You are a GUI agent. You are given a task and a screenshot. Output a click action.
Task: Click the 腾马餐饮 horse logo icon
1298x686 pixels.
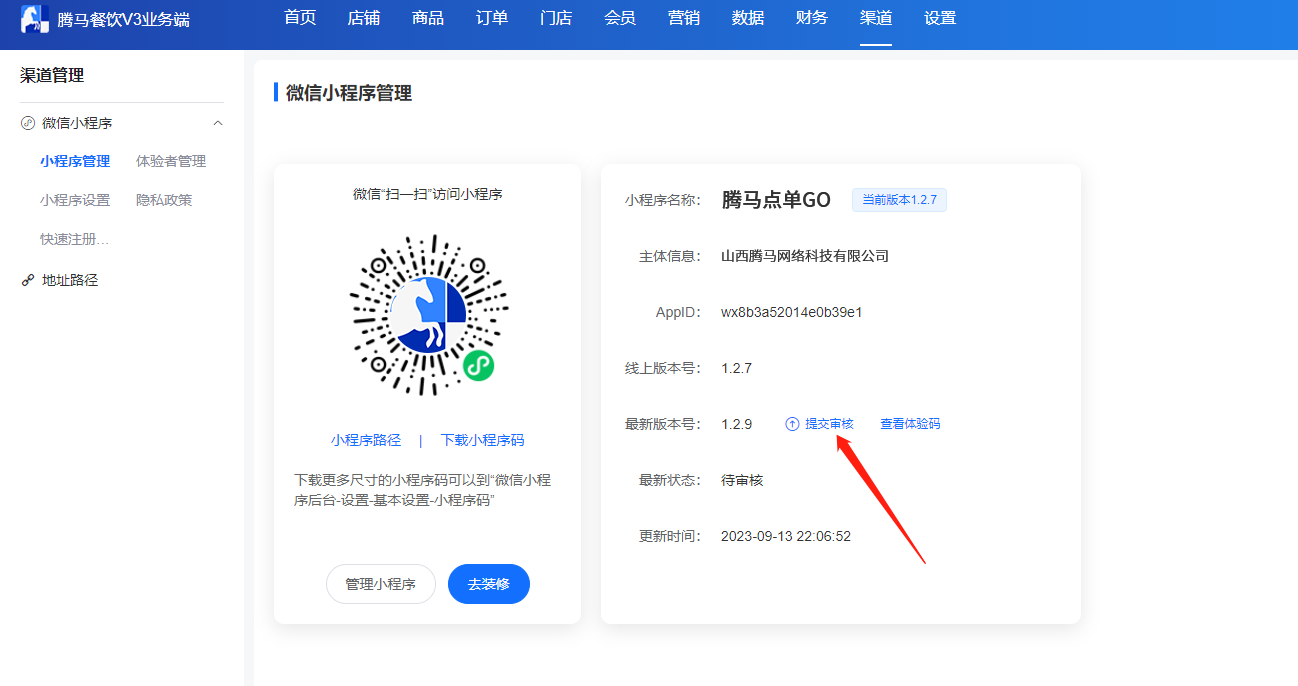point(35,19)
